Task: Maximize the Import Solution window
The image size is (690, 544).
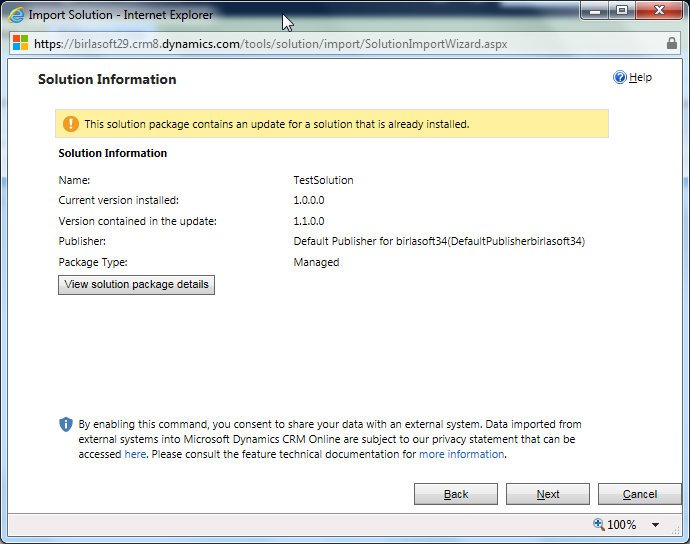Action: pyautogui.click(x=622, y=11)
